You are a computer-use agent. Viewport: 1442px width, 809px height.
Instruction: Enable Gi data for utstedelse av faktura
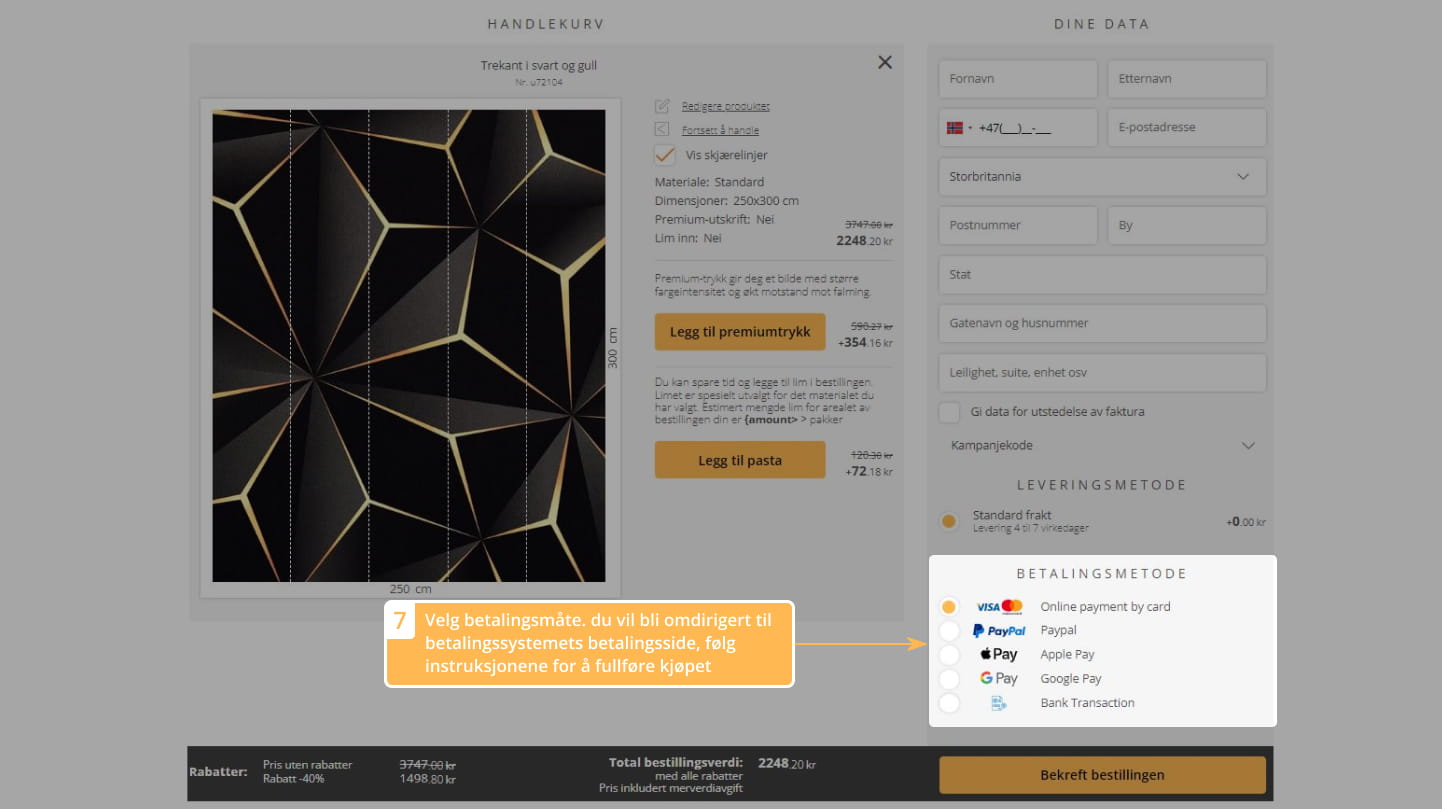tap(949, 412)
